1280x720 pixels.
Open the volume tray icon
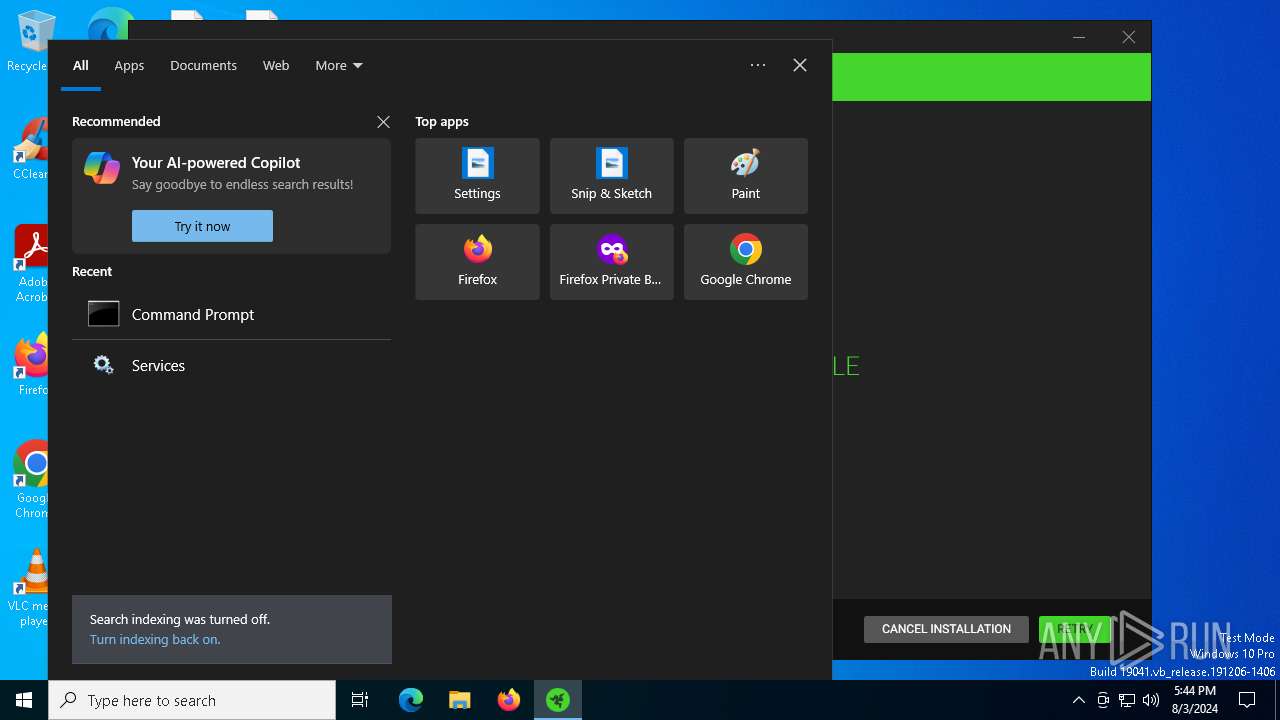pos(1151,700)
